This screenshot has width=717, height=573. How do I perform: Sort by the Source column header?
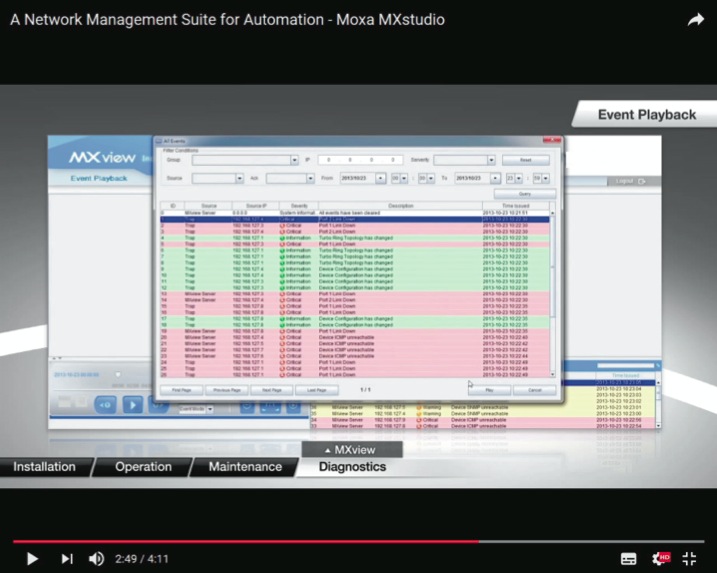tap(209, 206)
